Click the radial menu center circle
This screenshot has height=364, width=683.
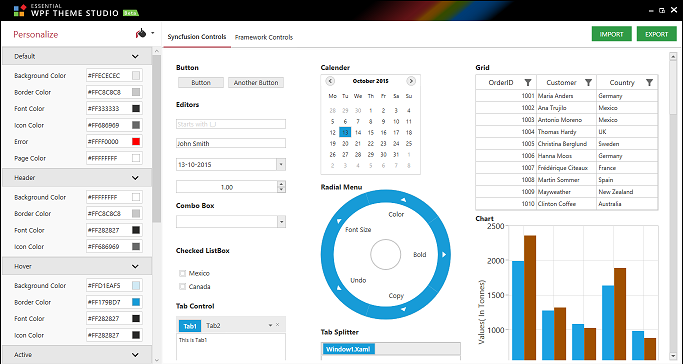(385, 255)
